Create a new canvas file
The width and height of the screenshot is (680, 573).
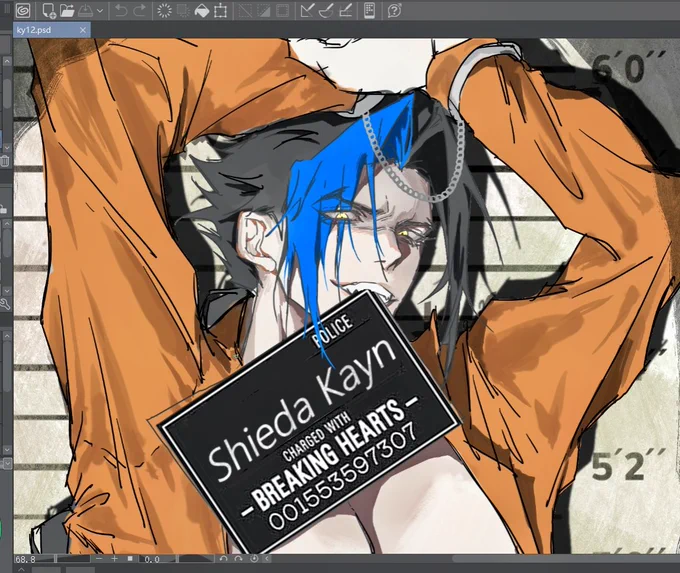[49, 10]
